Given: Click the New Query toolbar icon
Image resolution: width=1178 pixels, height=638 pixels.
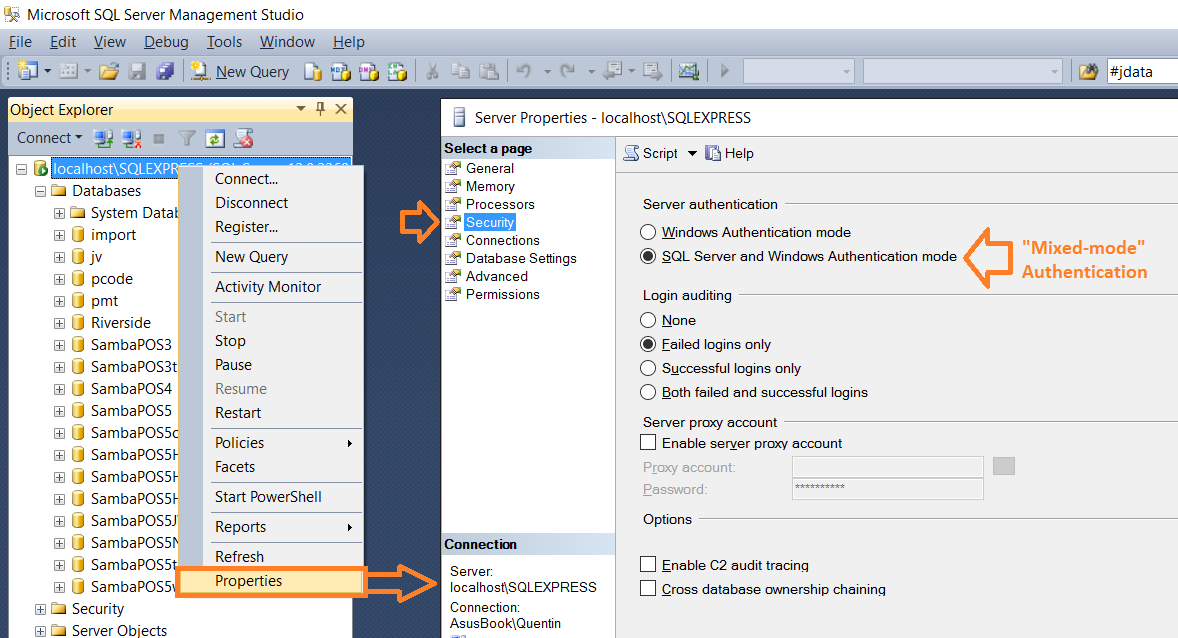Looking at the screenshot, I should tap(240, 71).
